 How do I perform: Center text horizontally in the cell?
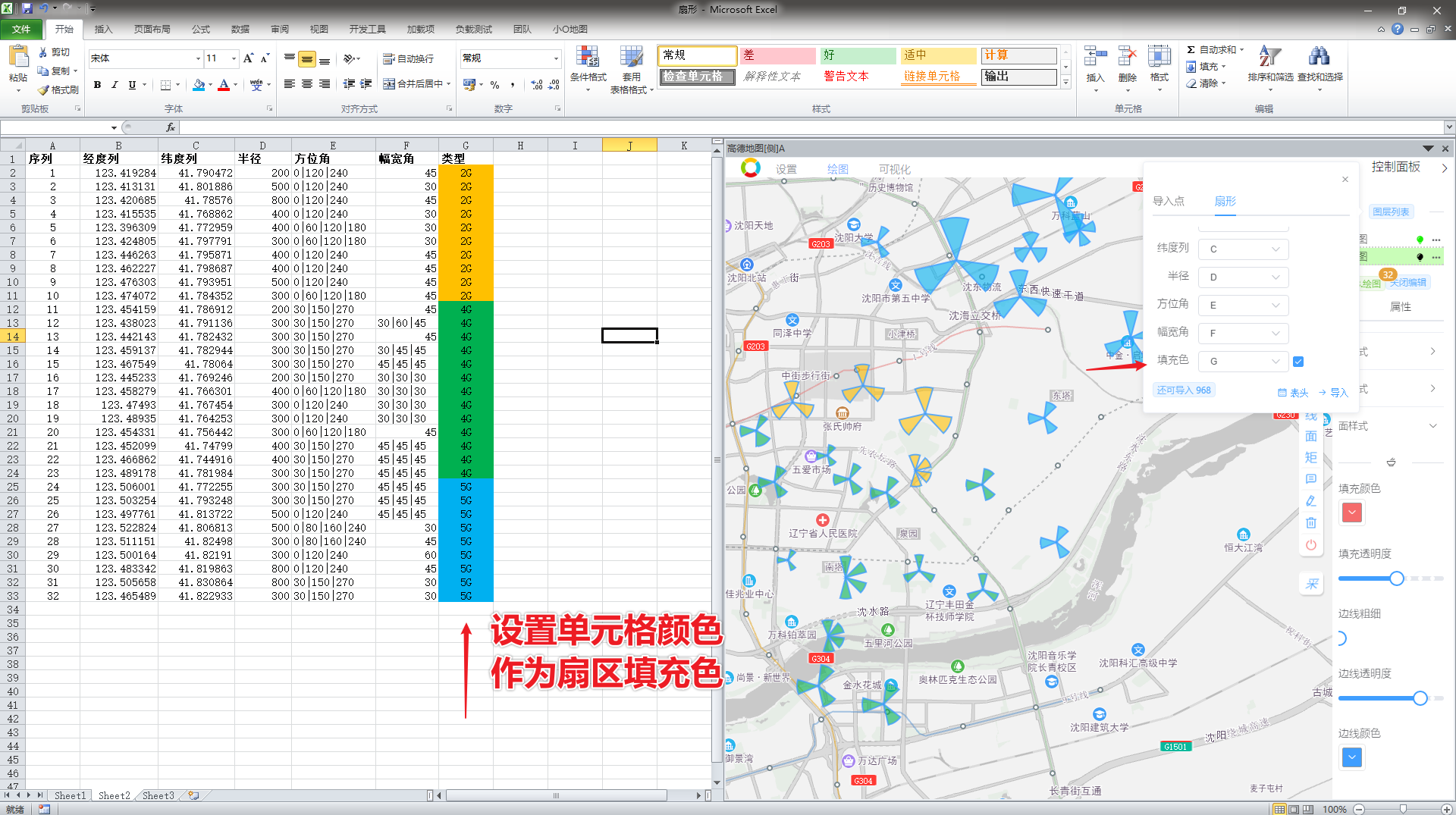(x=307, y=84)
